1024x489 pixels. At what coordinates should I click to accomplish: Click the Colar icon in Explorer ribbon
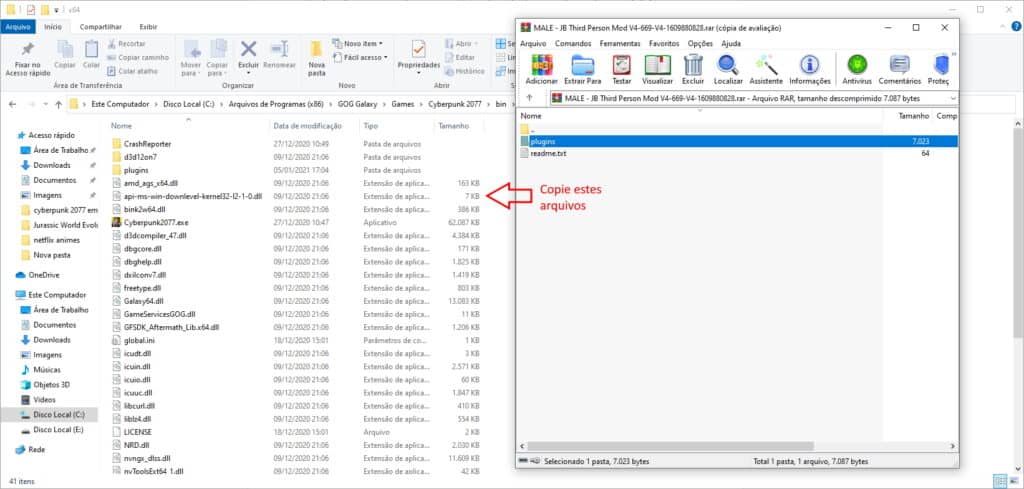tap(91, 50)
